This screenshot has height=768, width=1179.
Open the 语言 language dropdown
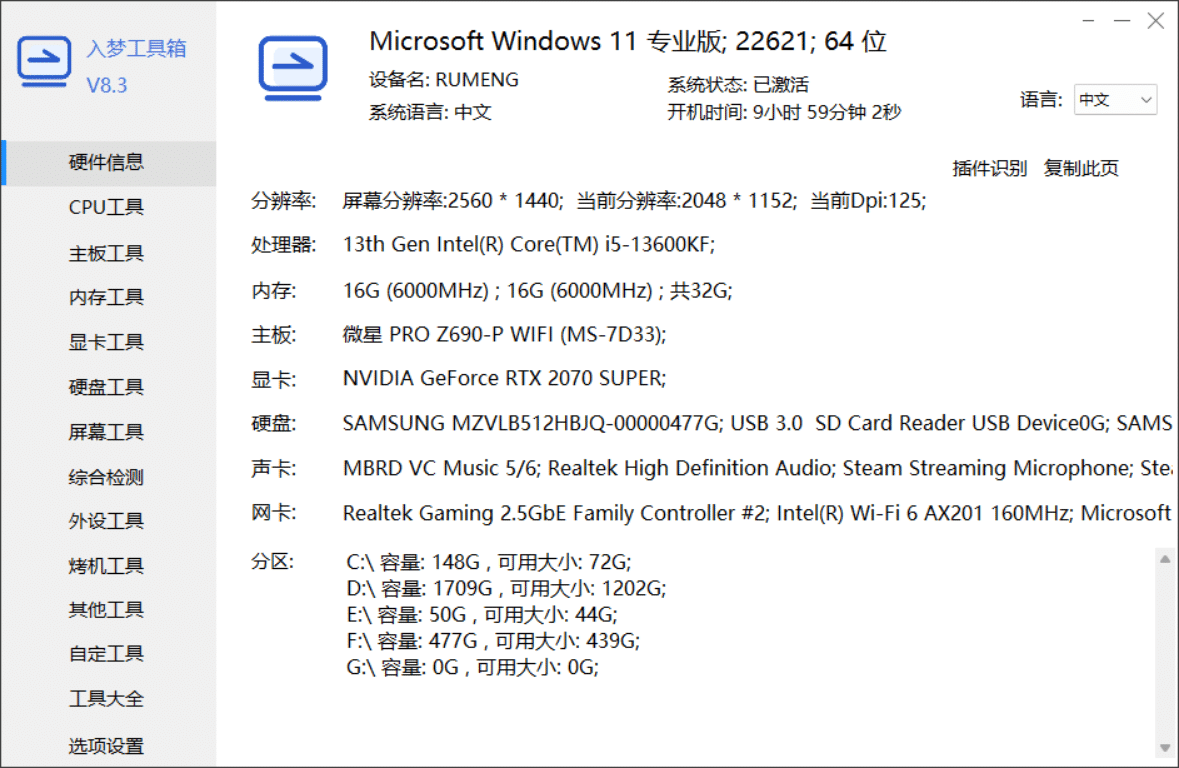click(1115, 100)
